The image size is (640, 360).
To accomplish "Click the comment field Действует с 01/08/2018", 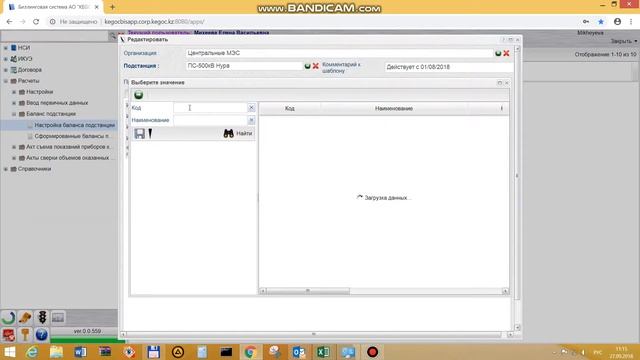I will point(448,67).
